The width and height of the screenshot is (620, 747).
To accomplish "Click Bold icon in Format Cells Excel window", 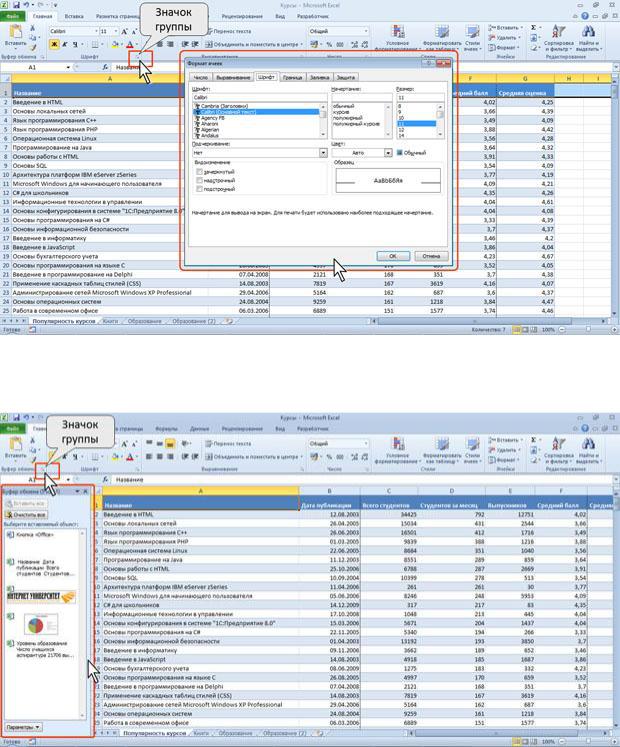I will click(54, 44).
